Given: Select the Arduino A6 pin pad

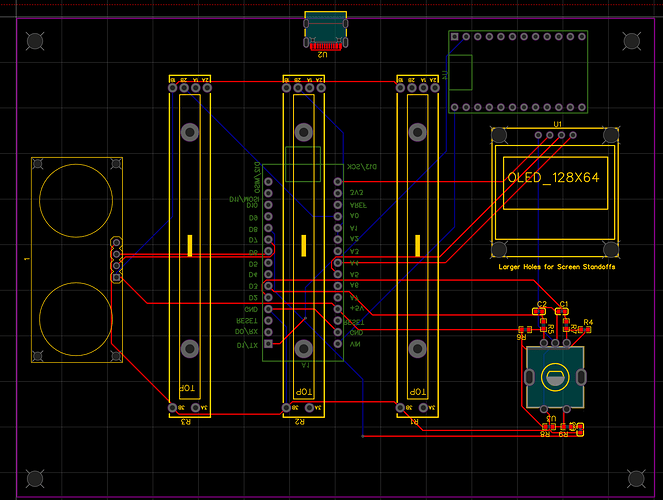Looking at the screenshot, I should click(337, 286).
